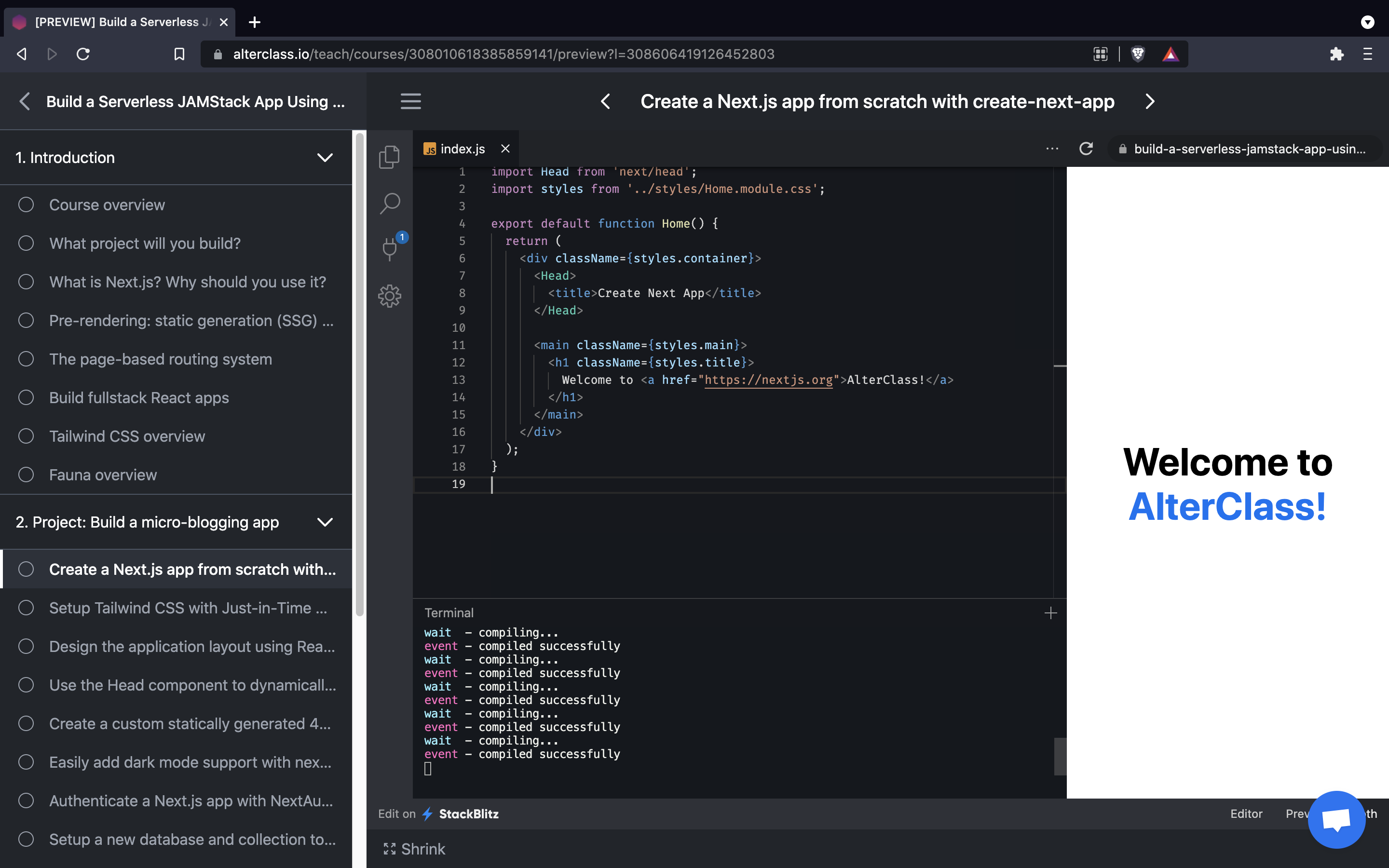Collapse the 1. Introduction section

click(325, 157)
